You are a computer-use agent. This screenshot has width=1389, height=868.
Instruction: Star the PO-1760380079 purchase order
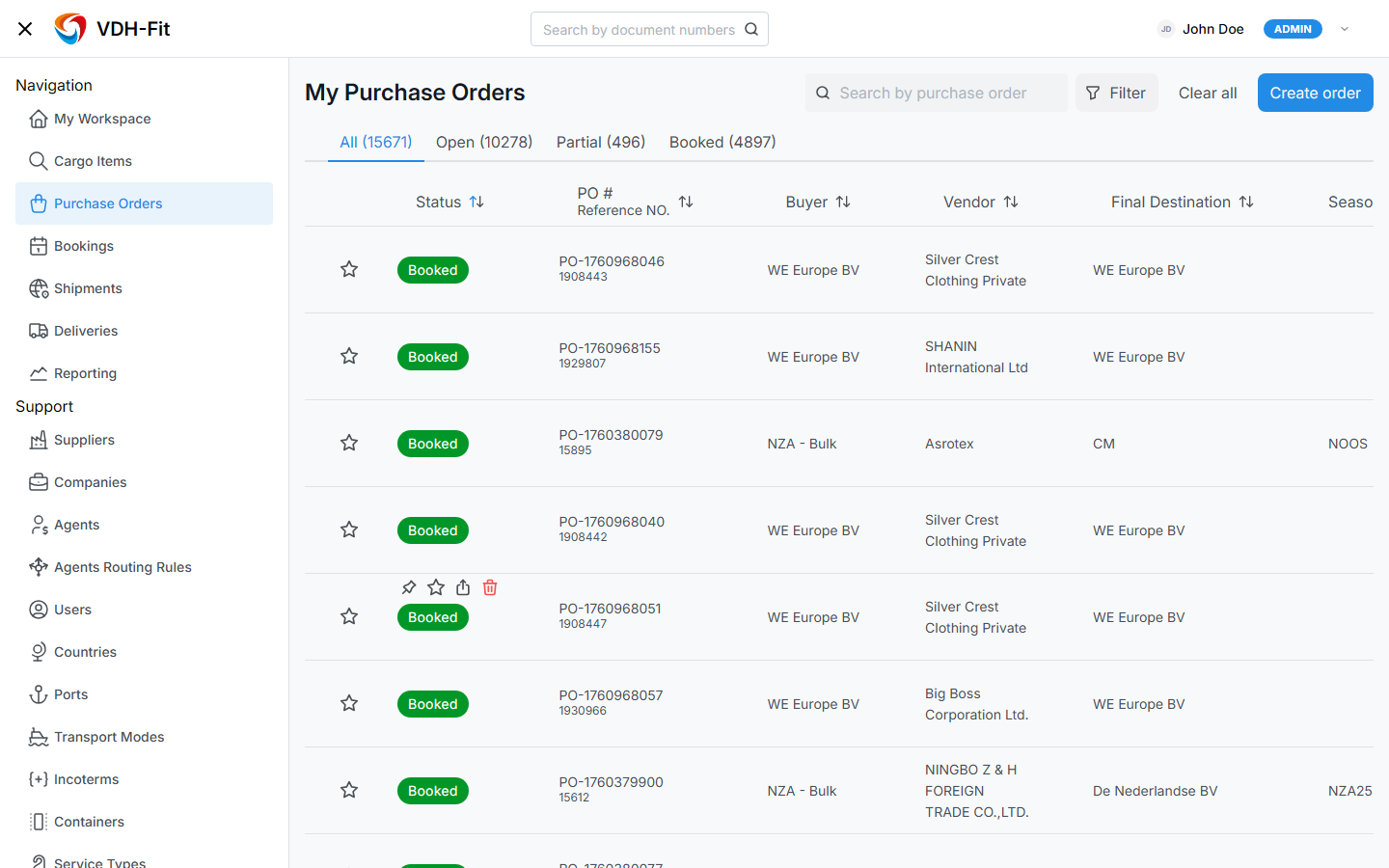pos(349,443)
